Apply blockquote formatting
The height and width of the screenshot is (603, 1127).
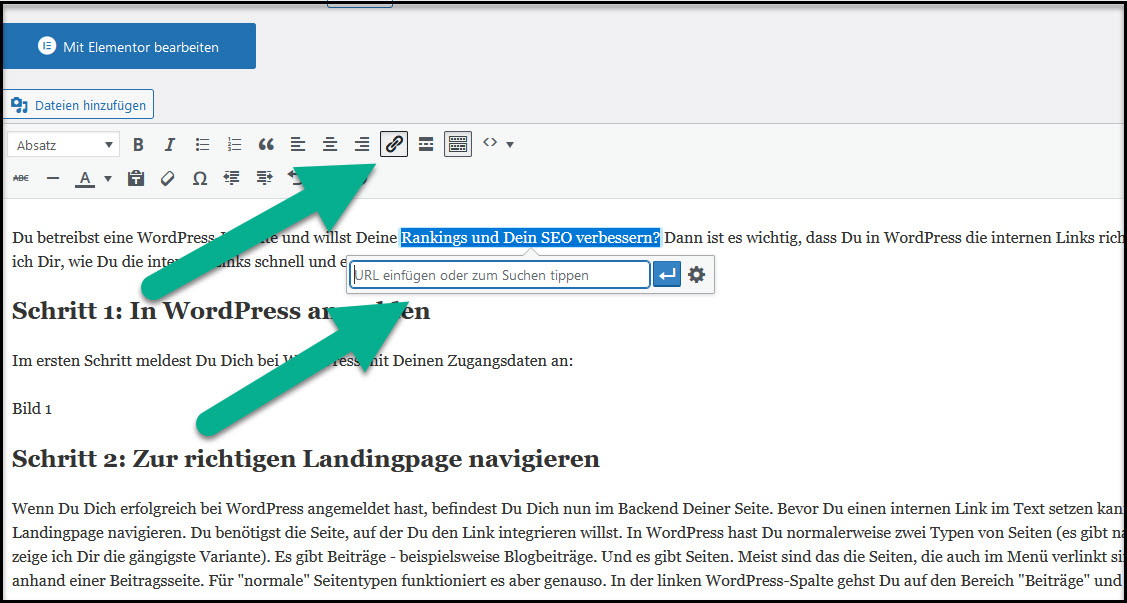pyautogui.click(x=266, y=145)
